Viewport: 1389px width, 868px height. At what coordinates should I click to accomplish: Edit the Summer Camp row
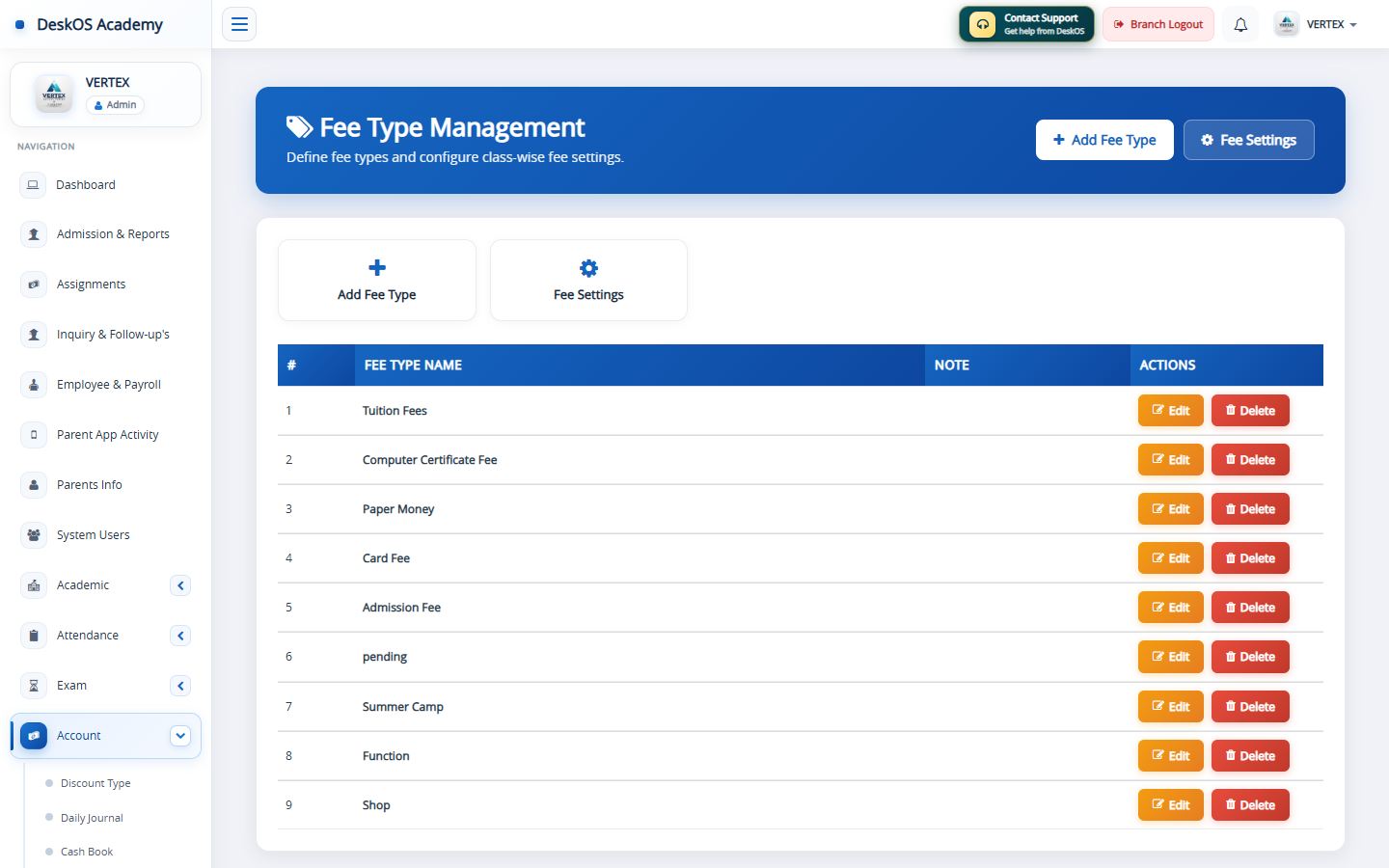[1171, 707]
